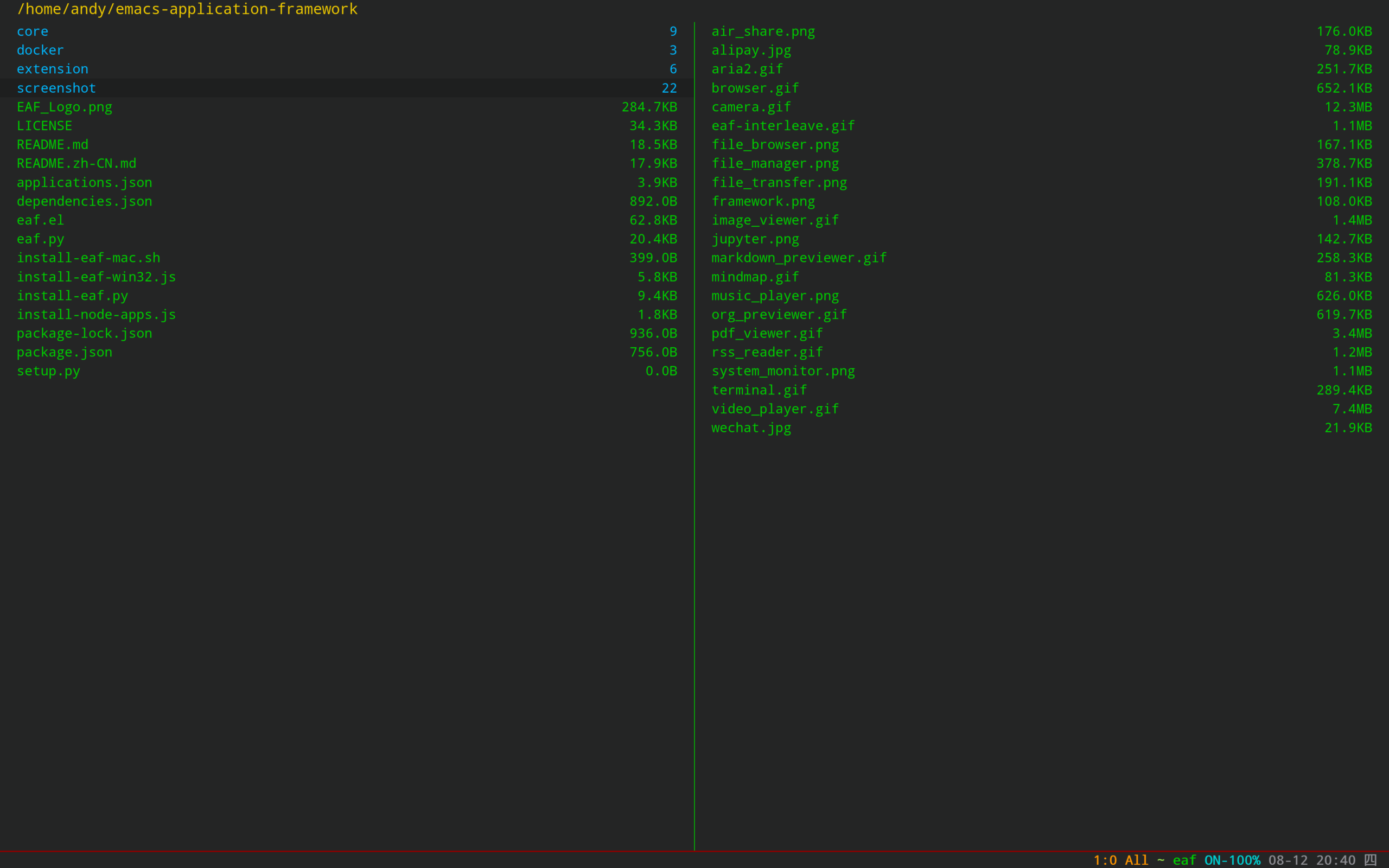Viewport: 1389px width, 868px height.
Task: Click README.md in the file list
Action: [52, 145]
